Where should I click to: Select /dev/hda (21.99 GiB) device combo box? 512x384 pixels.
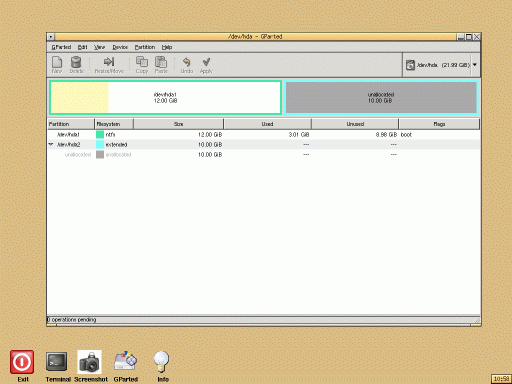click(x=441, y=65)
